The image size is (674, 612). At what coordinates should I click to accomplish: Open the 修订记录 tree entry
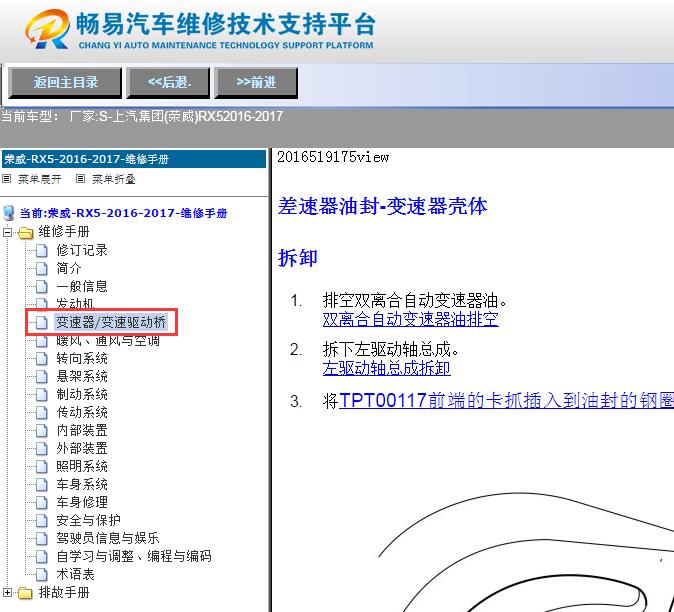pos(82,250)
